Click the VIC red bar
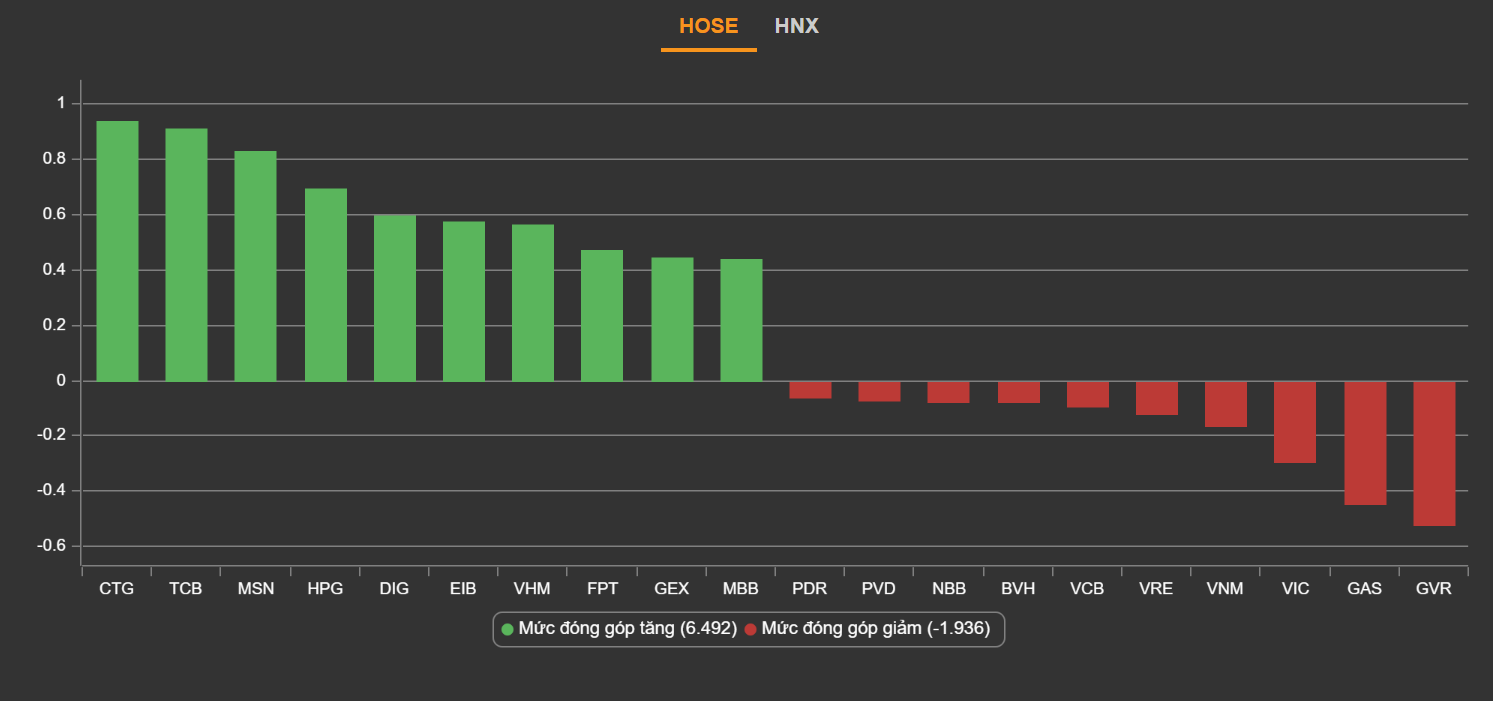Image resolution: width=1493 pixels, height=701 pixels. (x=1295, y=422)
